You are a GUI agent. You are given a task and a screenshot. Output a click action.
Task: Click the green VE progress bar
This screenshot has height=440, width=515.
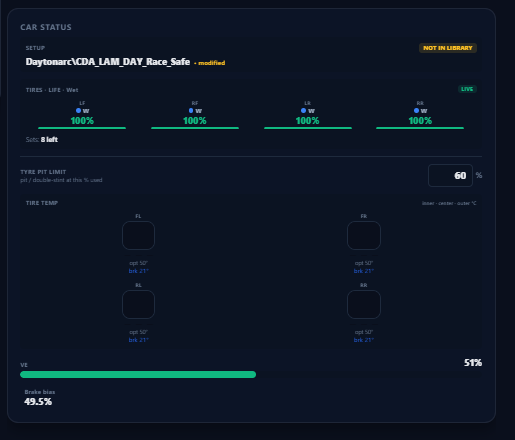point(138,374)
